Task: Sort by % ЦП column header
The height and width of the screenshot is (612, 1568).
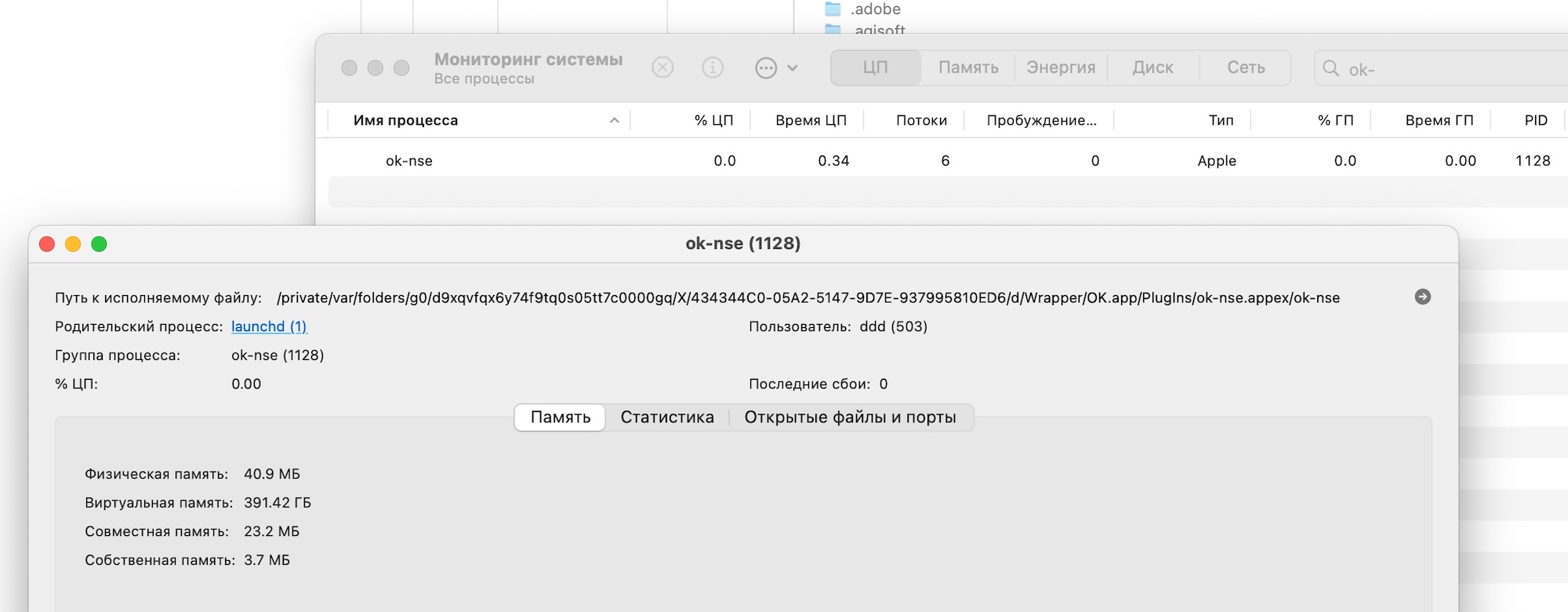Action: 713,120
